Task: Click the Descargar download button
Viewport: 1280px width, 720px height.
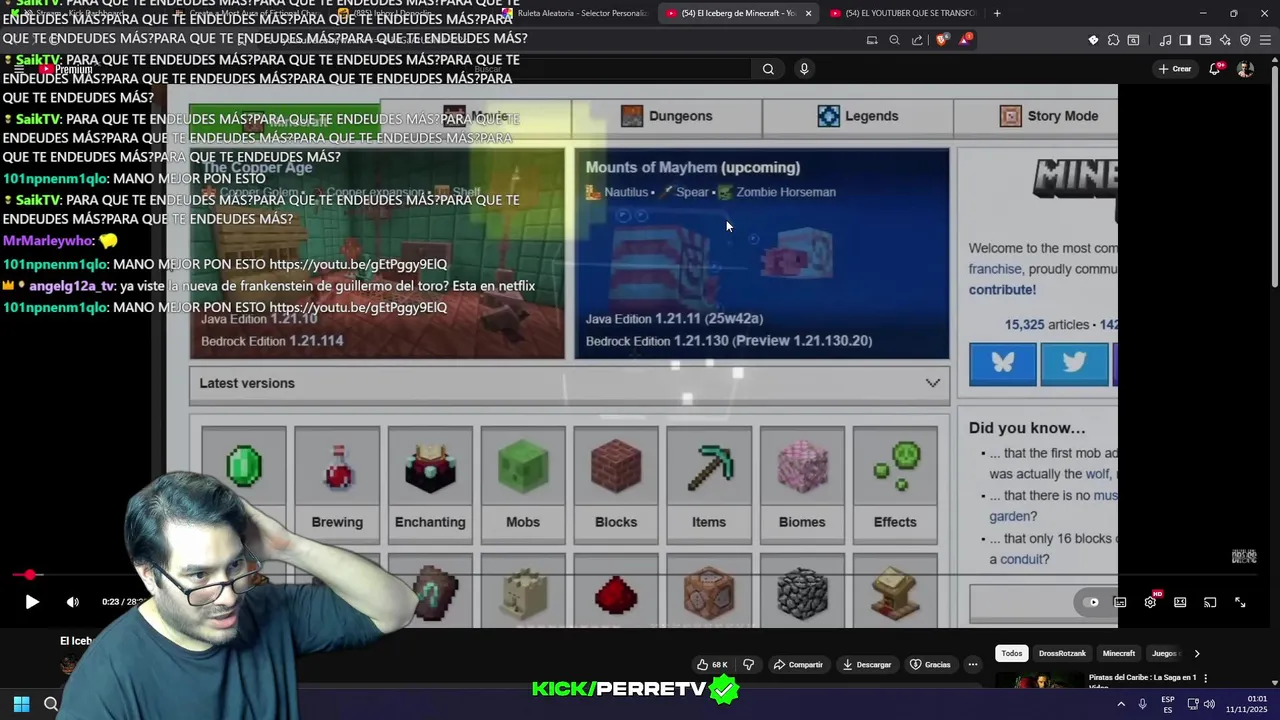Action: click(x=867, y=665)
